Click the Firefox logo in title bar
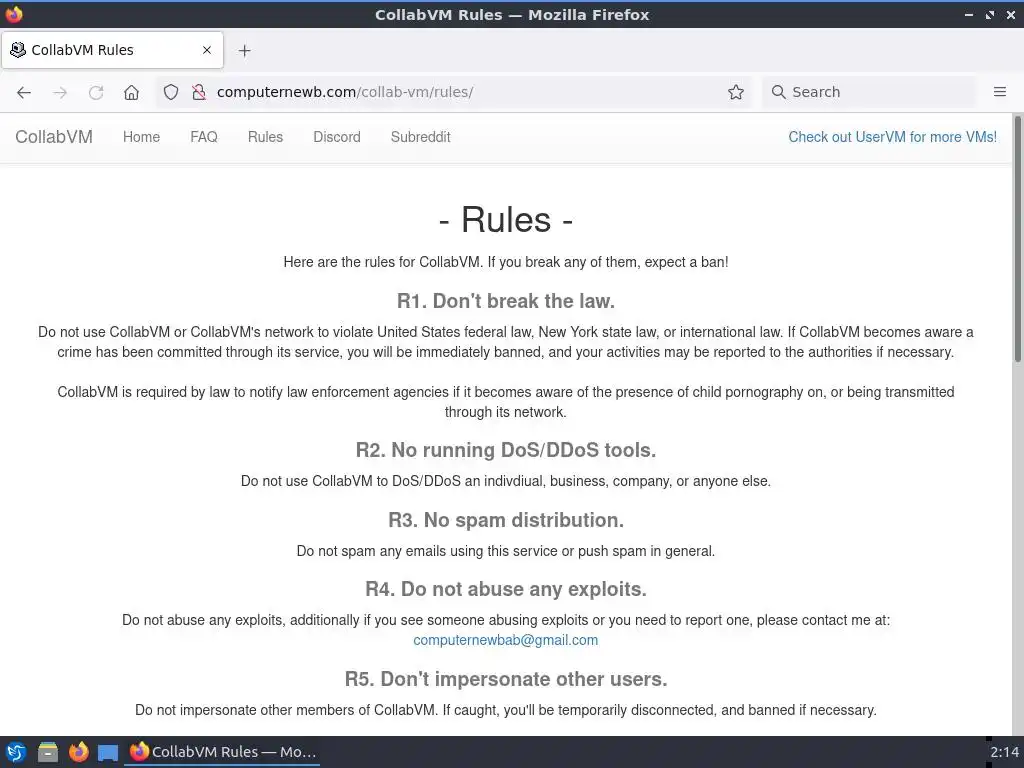1024x768 pixels. click(14, 14)
